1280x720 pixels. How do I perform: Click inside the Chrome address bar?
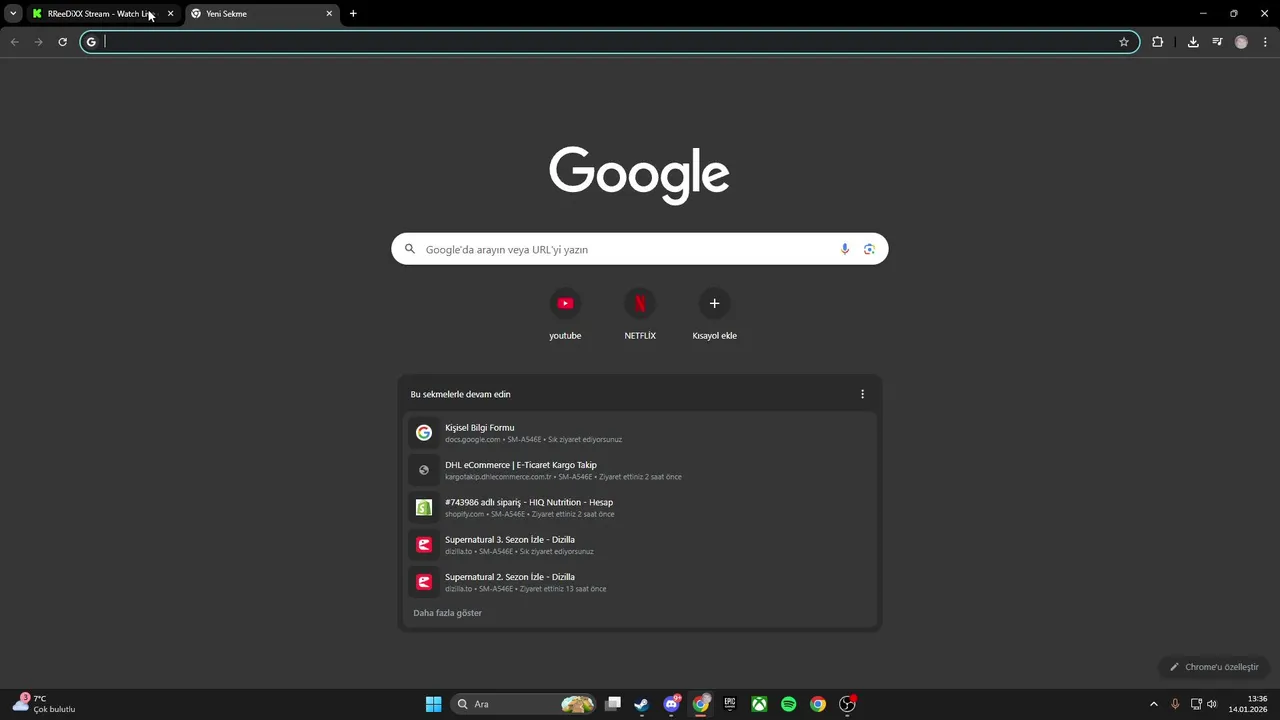click(x=609, y=42)
